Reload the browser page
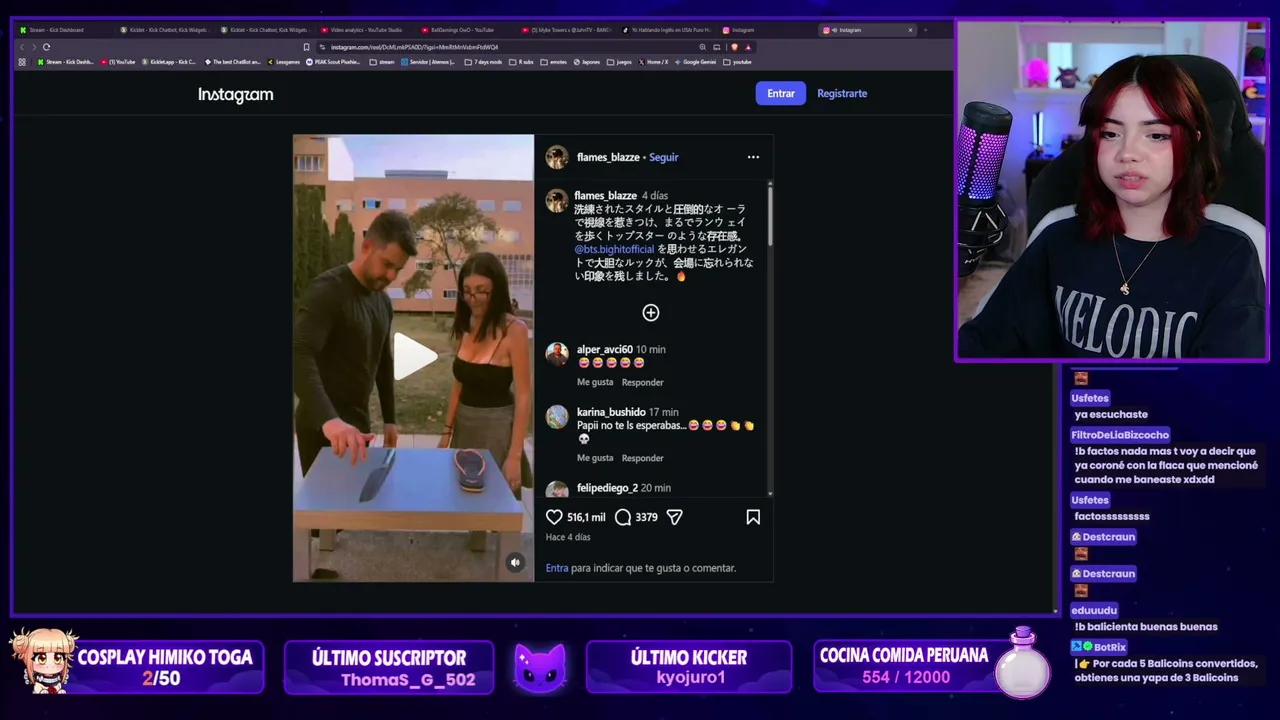The image size is (1280, 720). [x=46, y=47]
